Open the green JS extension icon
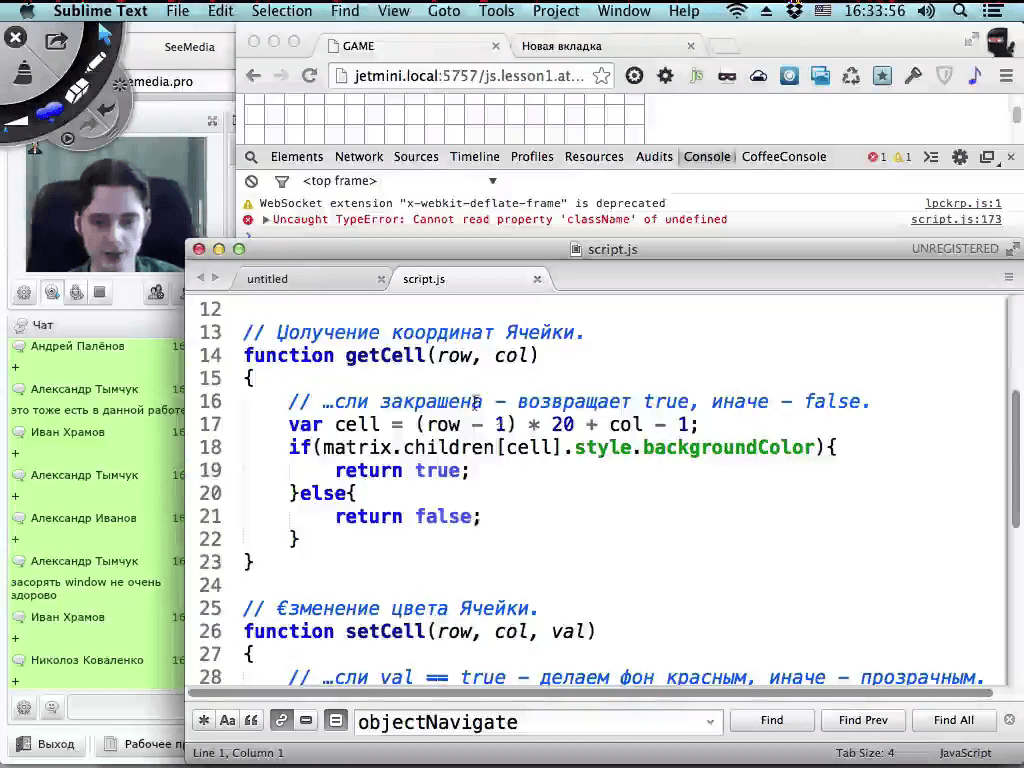Viewport: 1024px width, 768px height. click(x=696, y=76)
